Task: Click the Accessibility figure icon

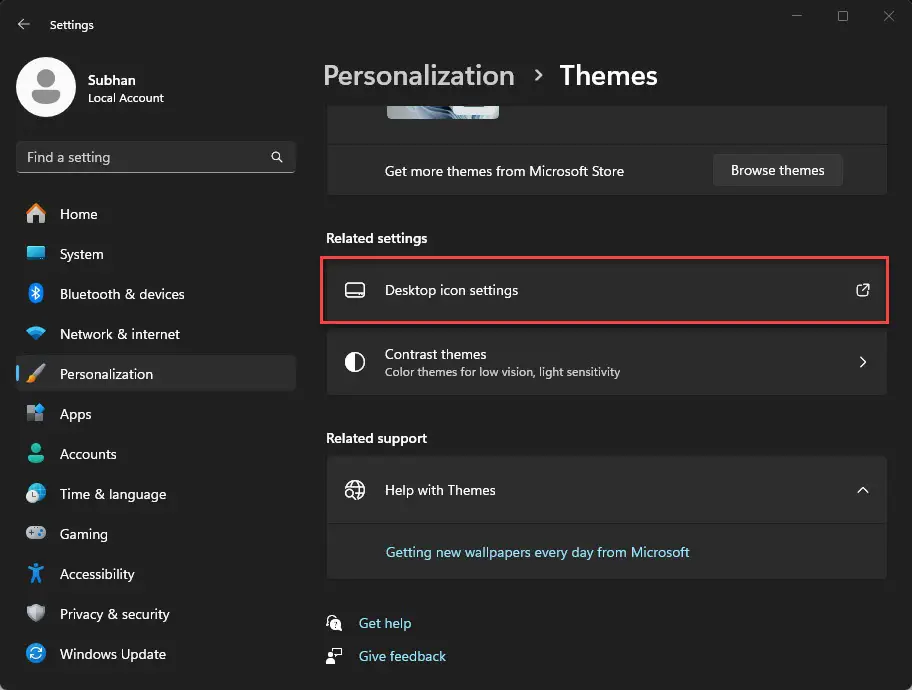Action: [36, 574]
